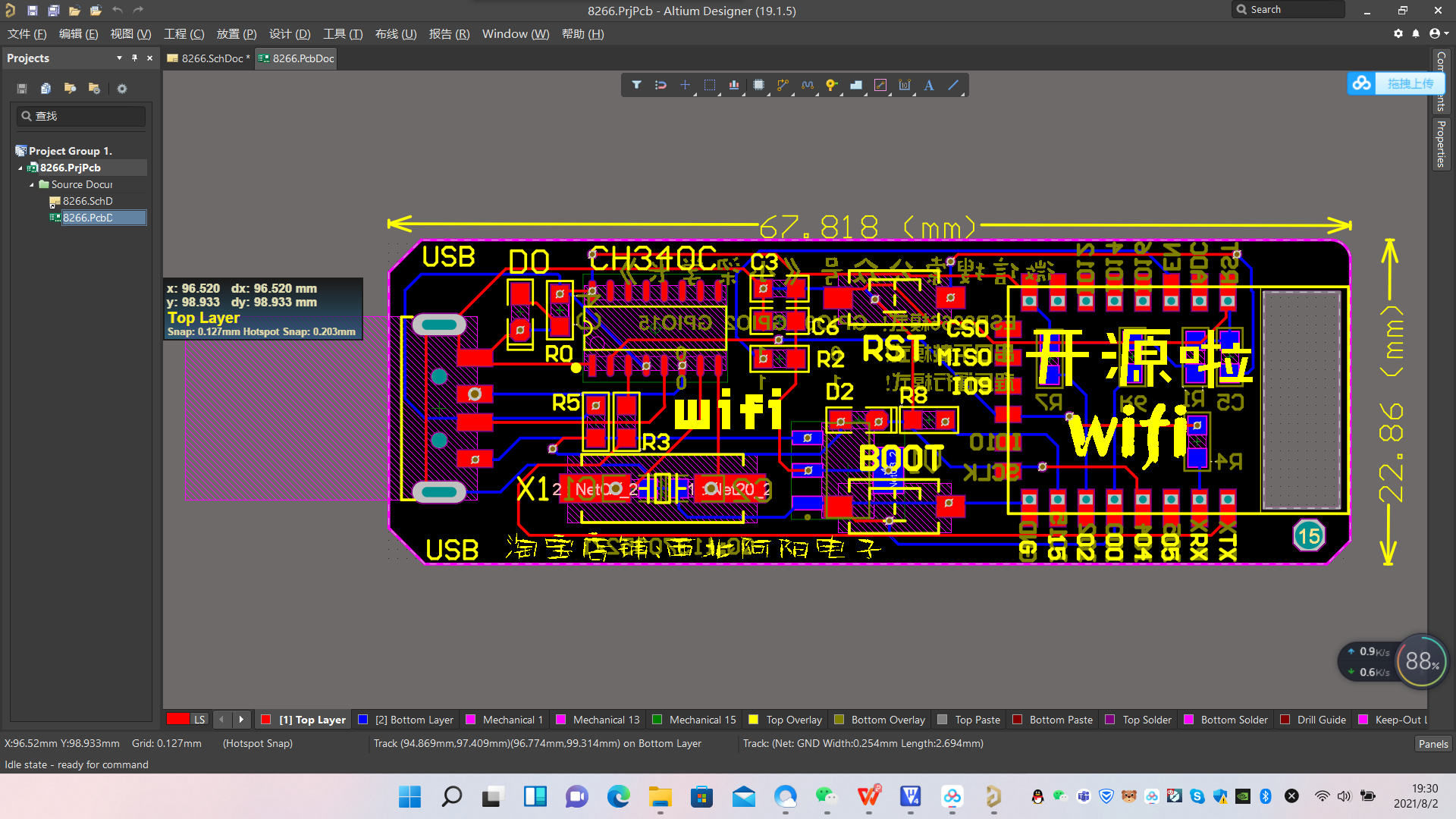
Task: Open Windows Start from the taskbar
Action: tap(409, 796)
